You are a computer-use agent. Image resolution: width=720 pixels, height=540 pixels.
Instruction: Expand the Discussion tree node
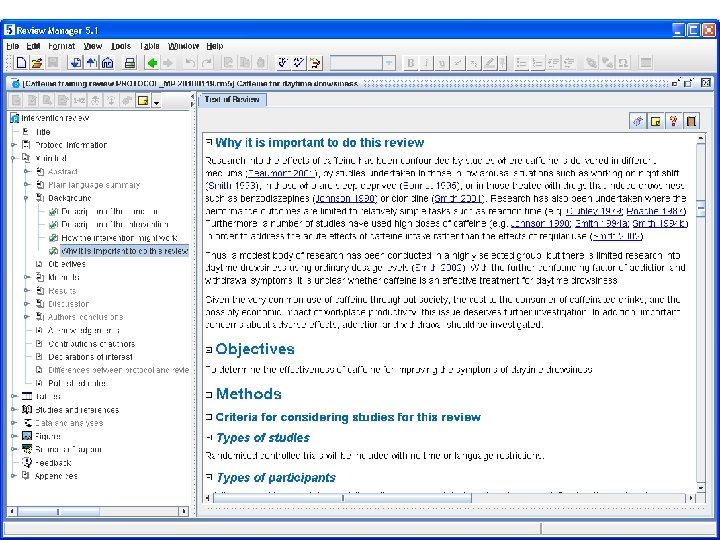tap(27, 304)
